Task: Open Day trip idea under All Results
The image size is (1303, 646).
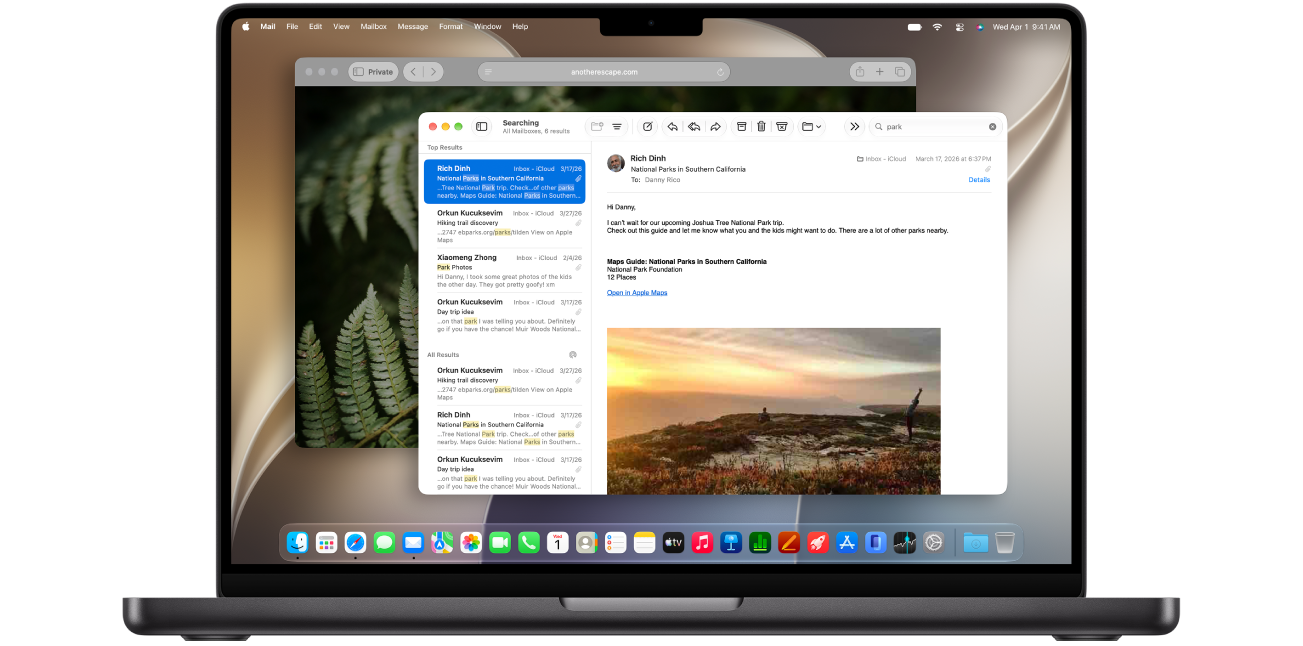Action: [504, 472]
